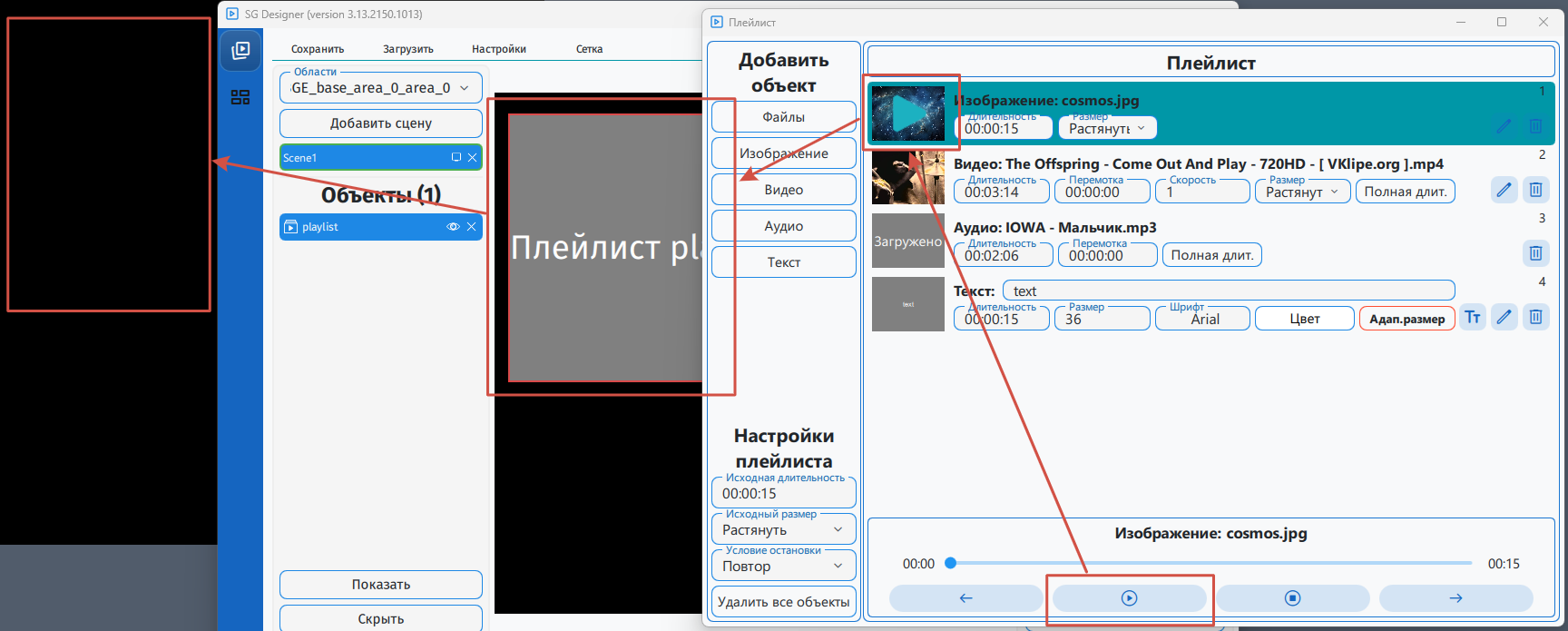The width and height of the screenshot is (1568, 631).
Task: Go to previous playlist item arrow
Action: (x=965, y=598)
